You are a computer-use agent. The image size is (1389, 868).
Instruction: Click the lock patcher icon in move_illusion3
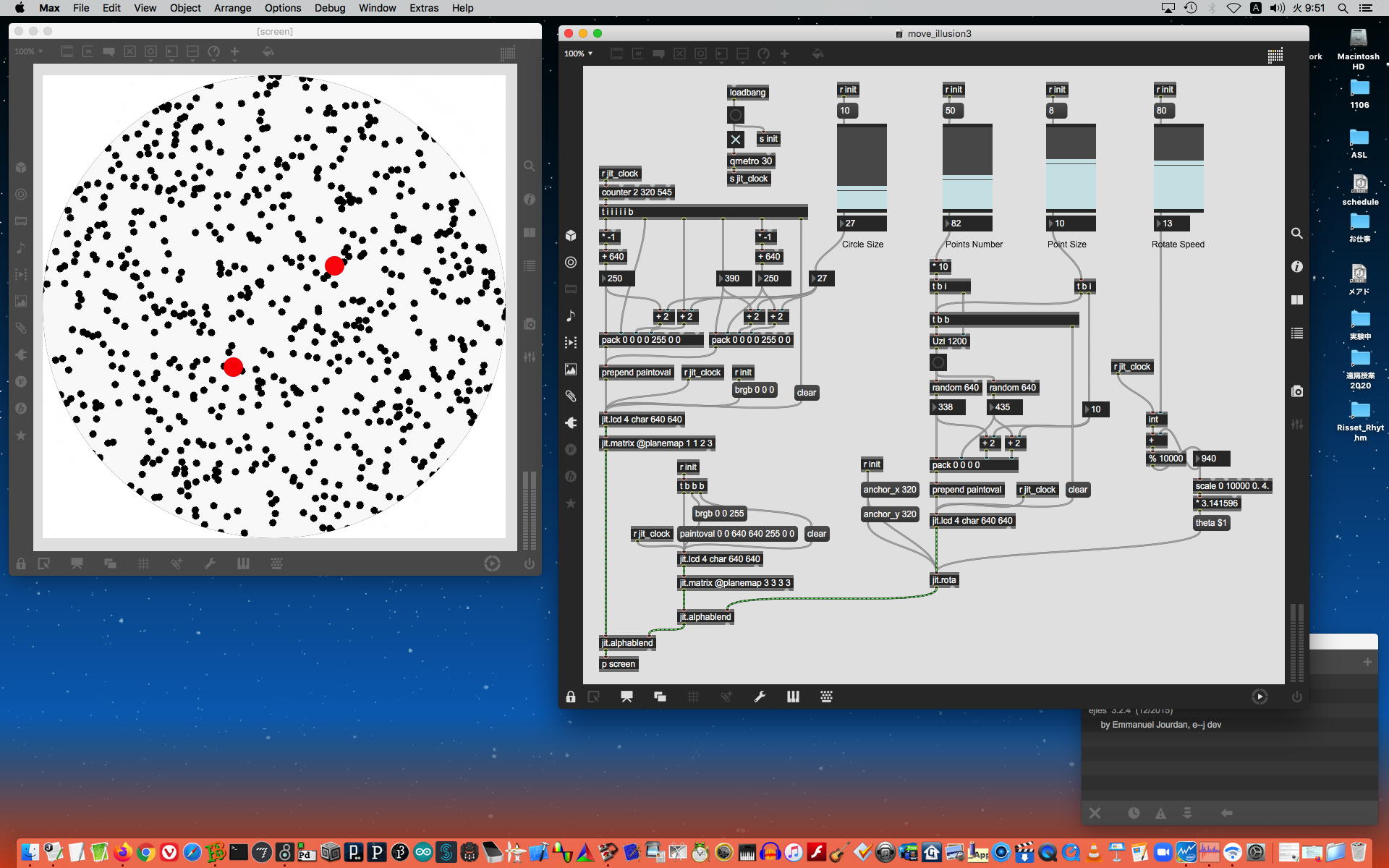571,697
